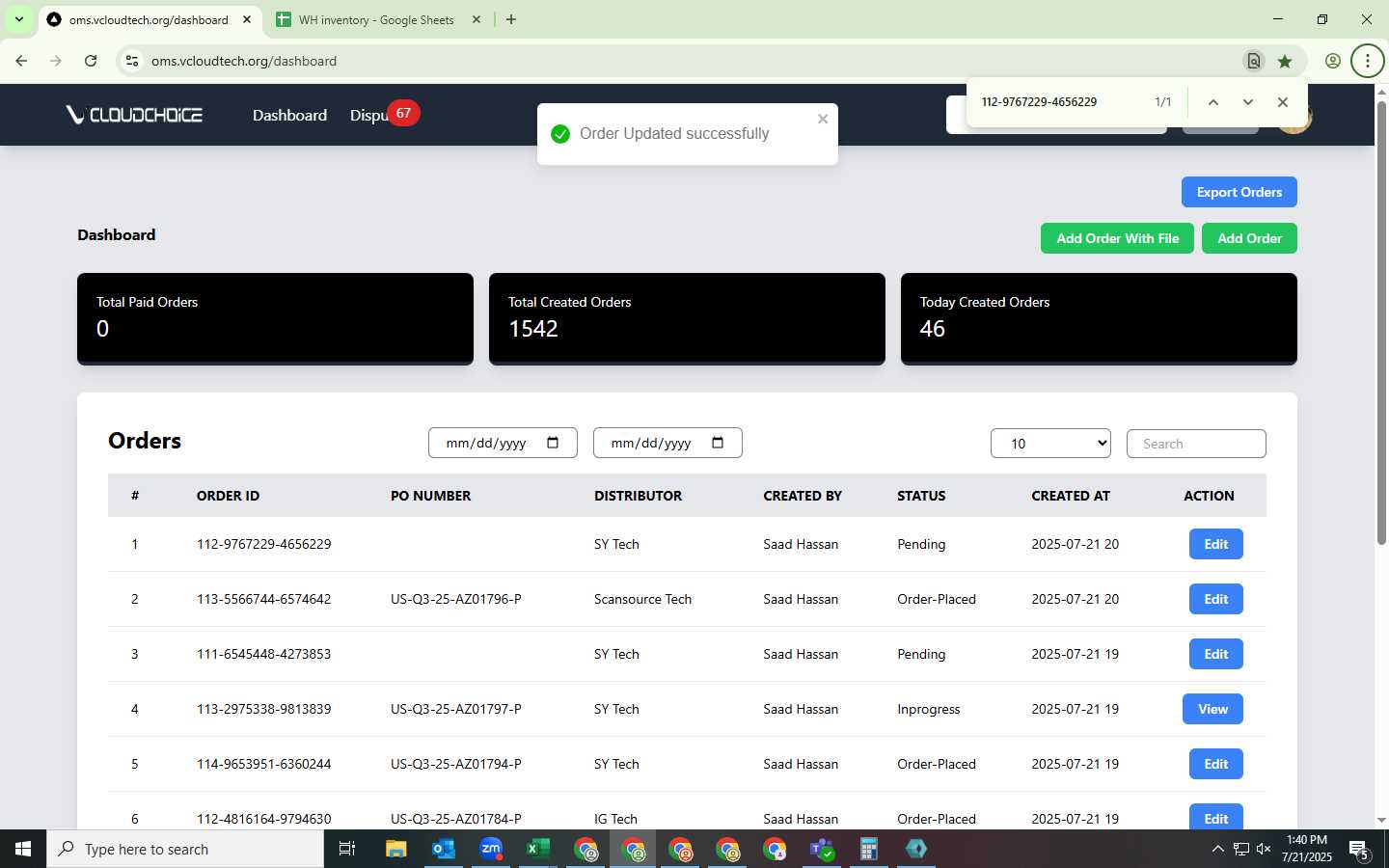The height and width of the screenshot is (868, 1389).
Task: Click the muted volume tray icon
Action: [x=1264, y=849]
